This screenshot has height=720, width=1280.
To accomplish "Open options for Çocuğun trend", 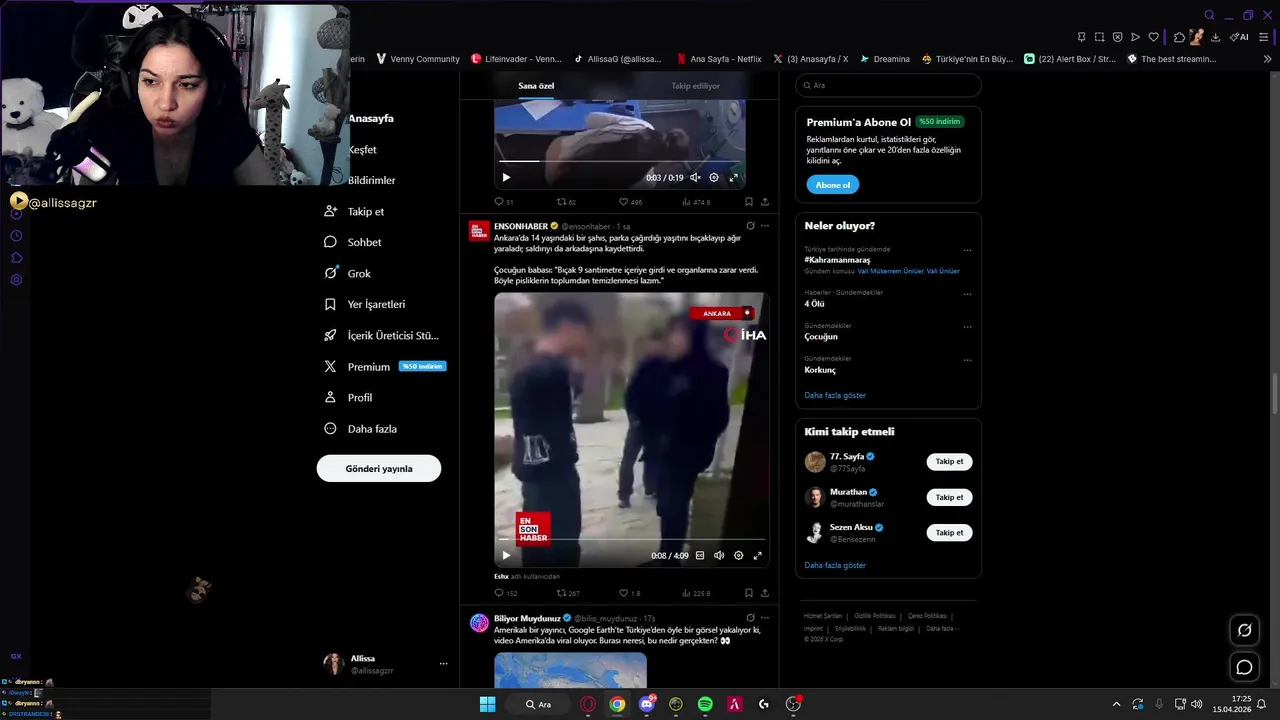I will point(967,327).
